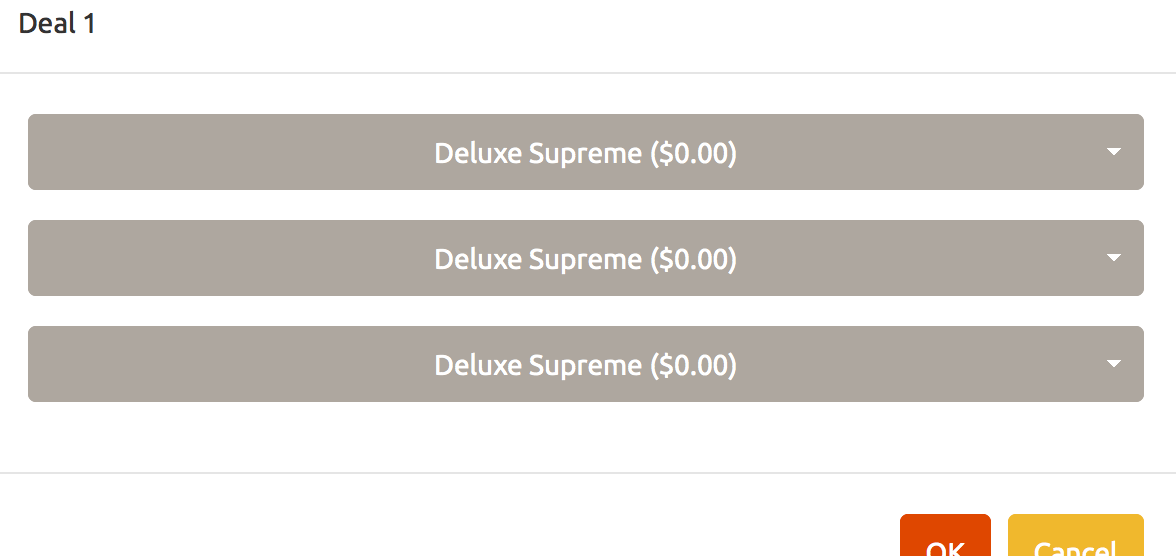Click 'Deluxe Supreme ($0.00)' text in last selector
1176x556 pixels.
585,365
